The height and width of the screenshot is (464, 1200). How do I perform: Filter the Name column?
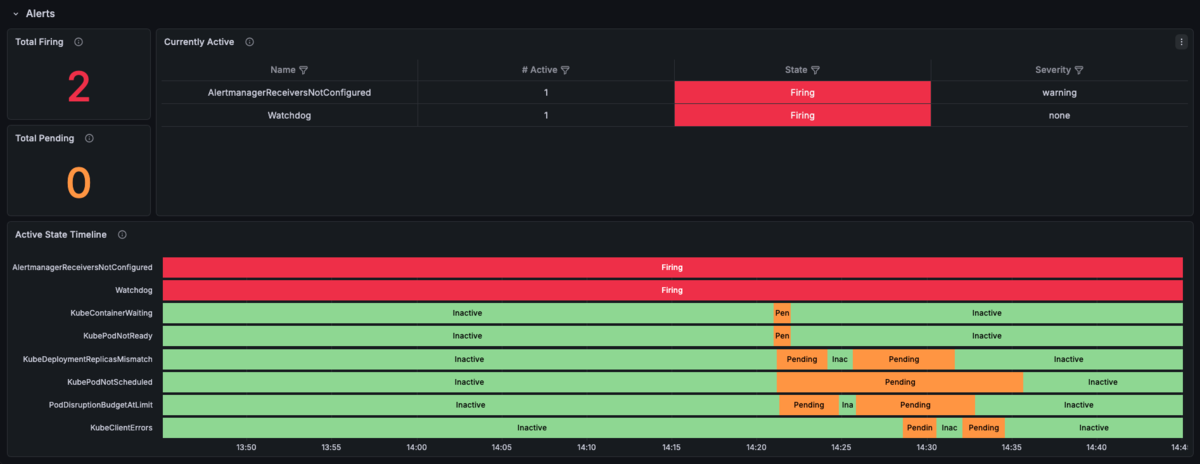coord(303,70)
